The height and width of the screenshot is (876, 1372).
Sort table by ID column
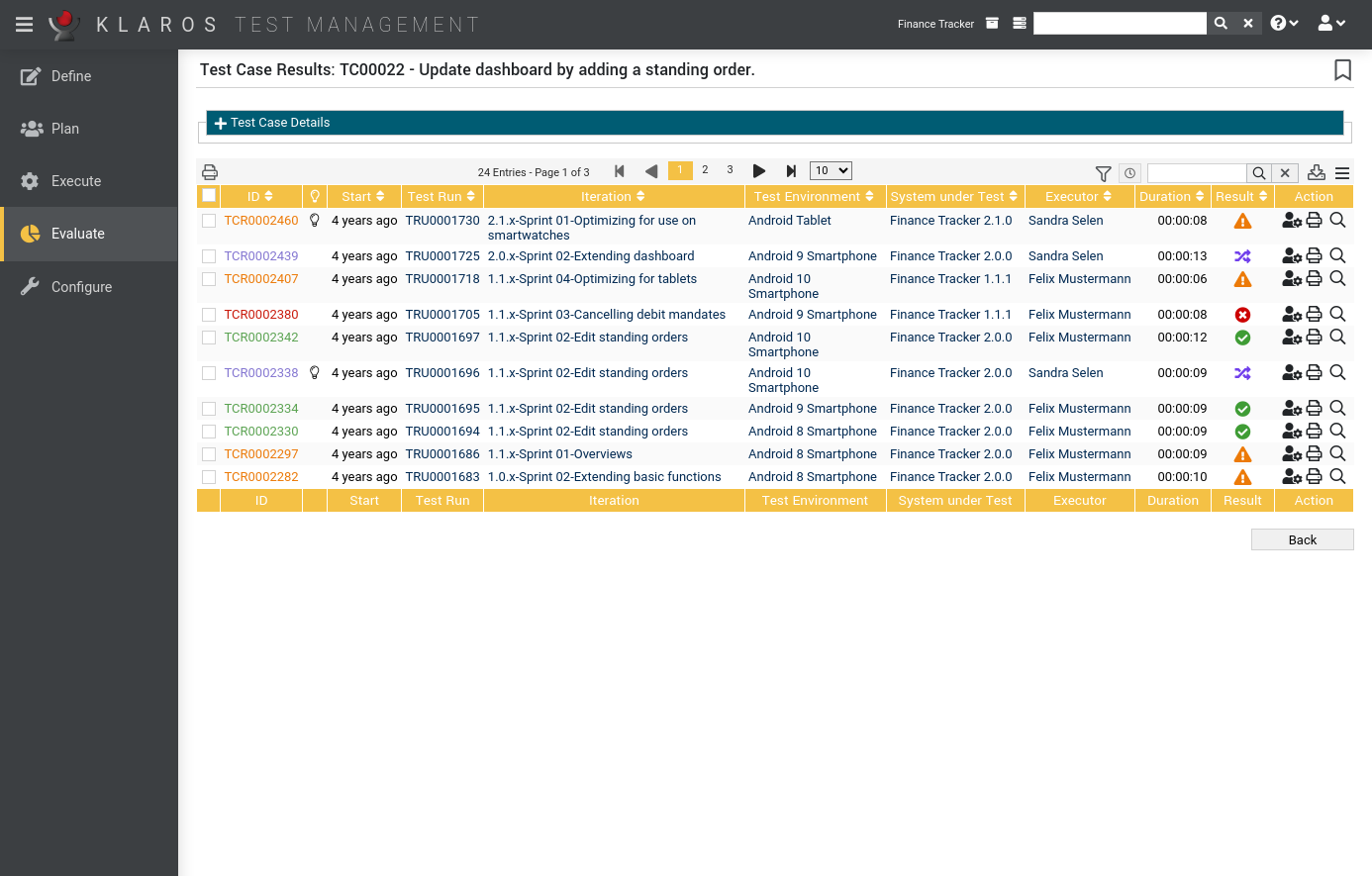[x=260, y=197]
